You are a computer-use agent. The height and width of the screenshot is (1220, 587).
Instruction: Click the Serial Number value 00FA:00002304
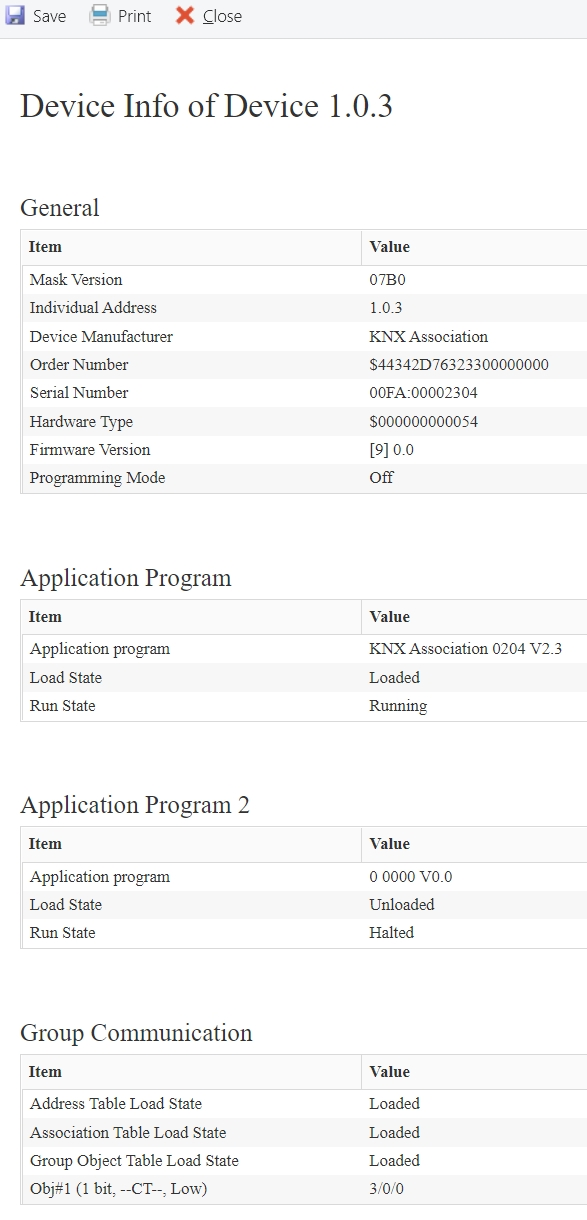coord(423,393)
